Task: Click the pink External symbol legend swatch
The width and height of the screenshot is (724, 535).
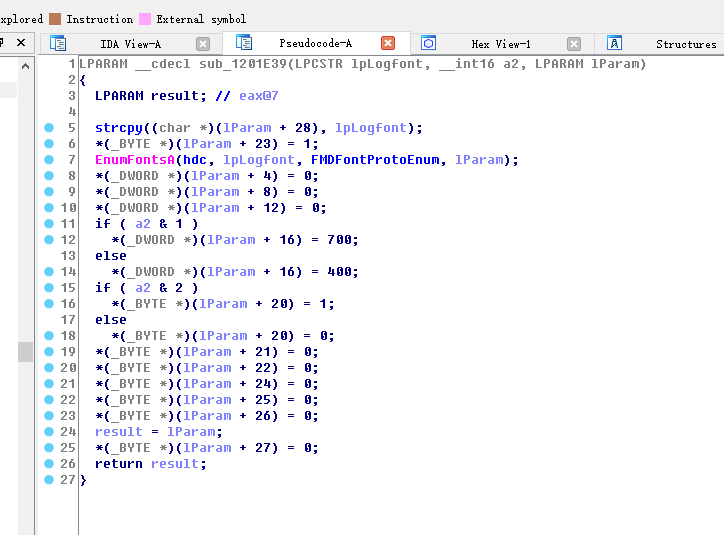Action: tap(145, 19)
